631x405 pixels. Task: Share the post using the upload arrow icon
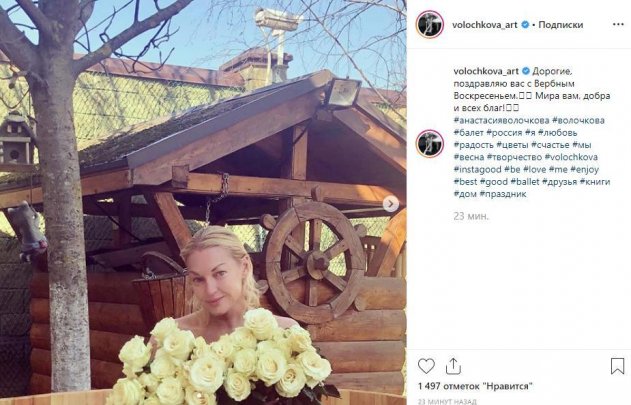(x=453, y=366)
